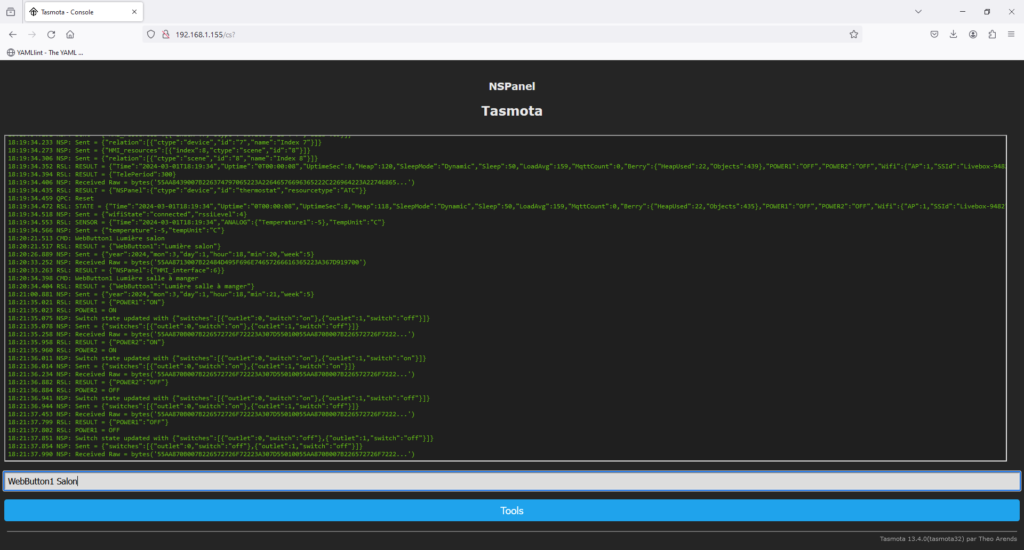Screen dimensions: 1024x550
Task: Open the Firefox account icon
Action: click(x=973, y=35)
